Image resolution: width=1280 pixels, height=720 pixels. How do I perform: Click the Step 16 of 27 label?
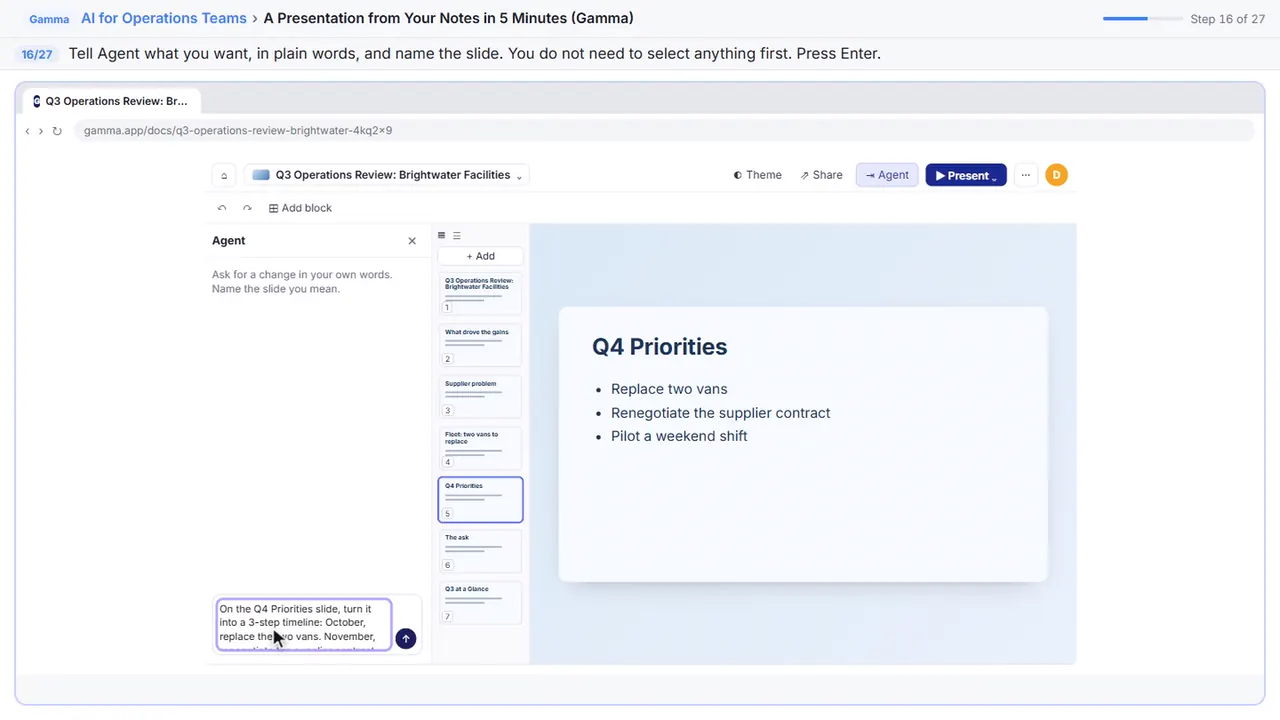1228,19
